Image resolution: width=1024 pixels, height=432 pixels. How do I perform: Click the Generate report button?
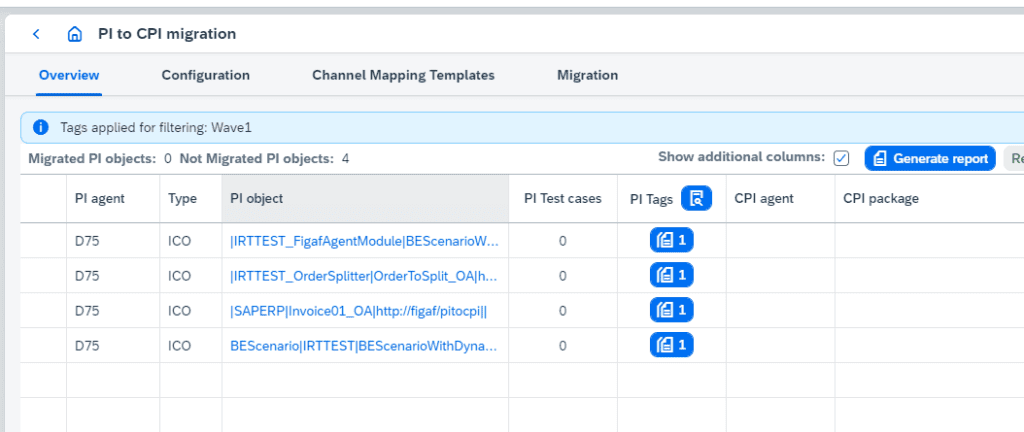(930, 159)
